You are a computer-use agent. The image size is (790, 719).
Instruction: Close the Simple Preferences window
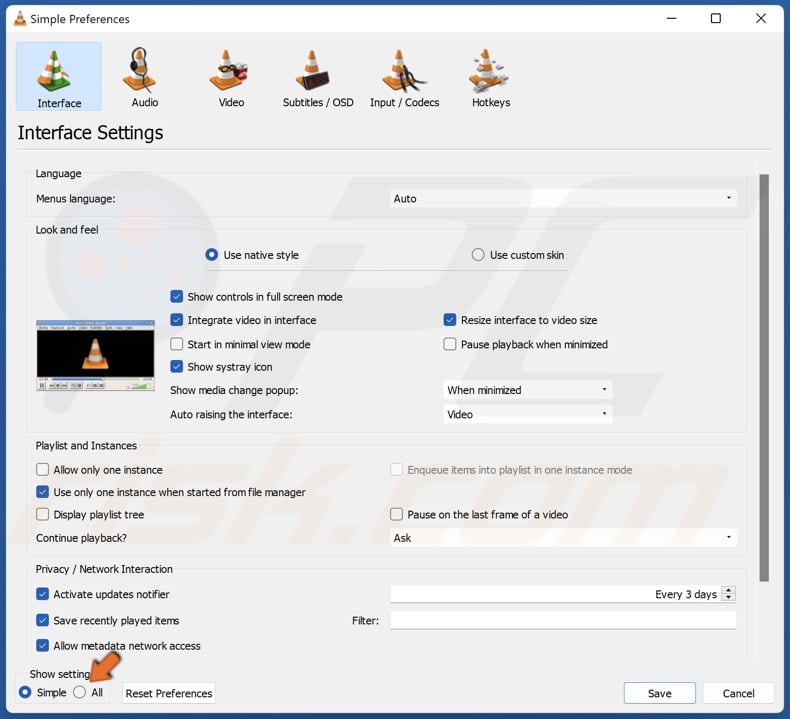click(761, 19)
